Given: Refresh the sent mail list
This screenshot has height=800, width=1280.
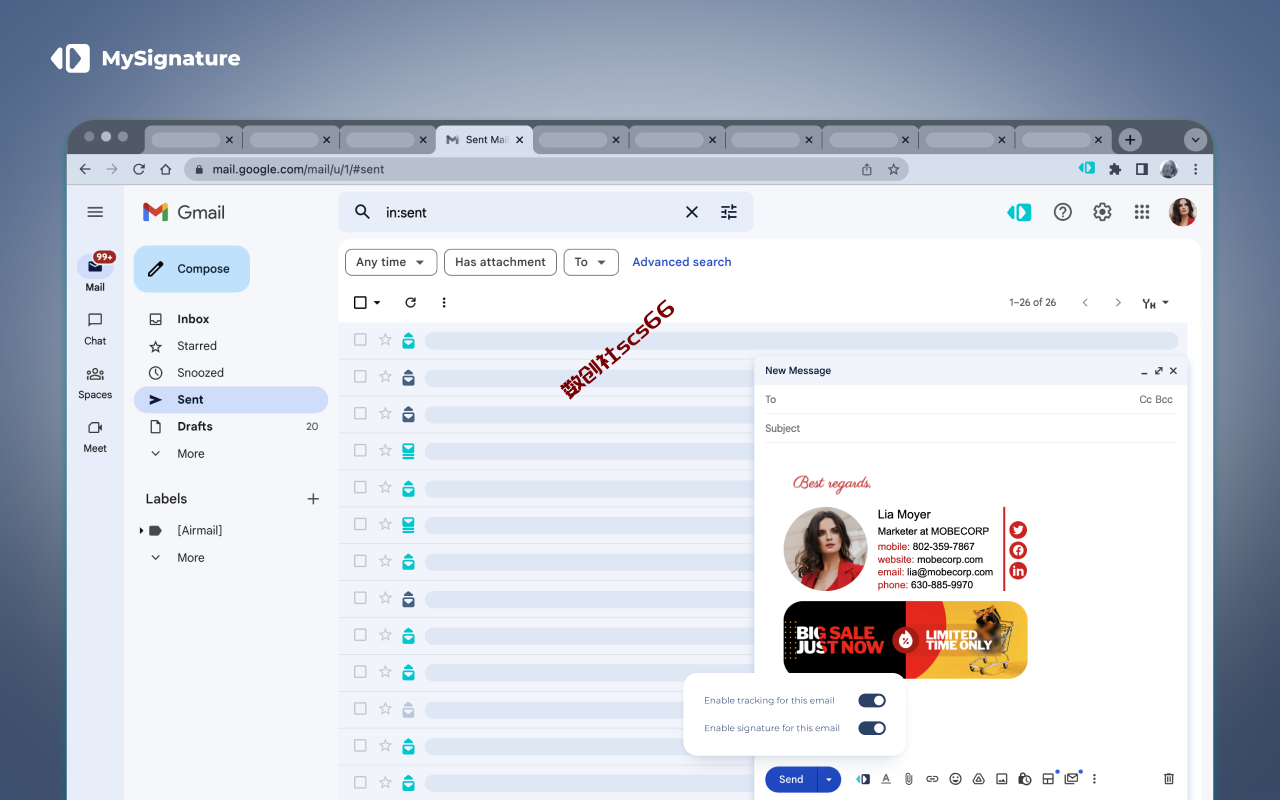Looking at the screenshot, I should (x=410, y=302).
